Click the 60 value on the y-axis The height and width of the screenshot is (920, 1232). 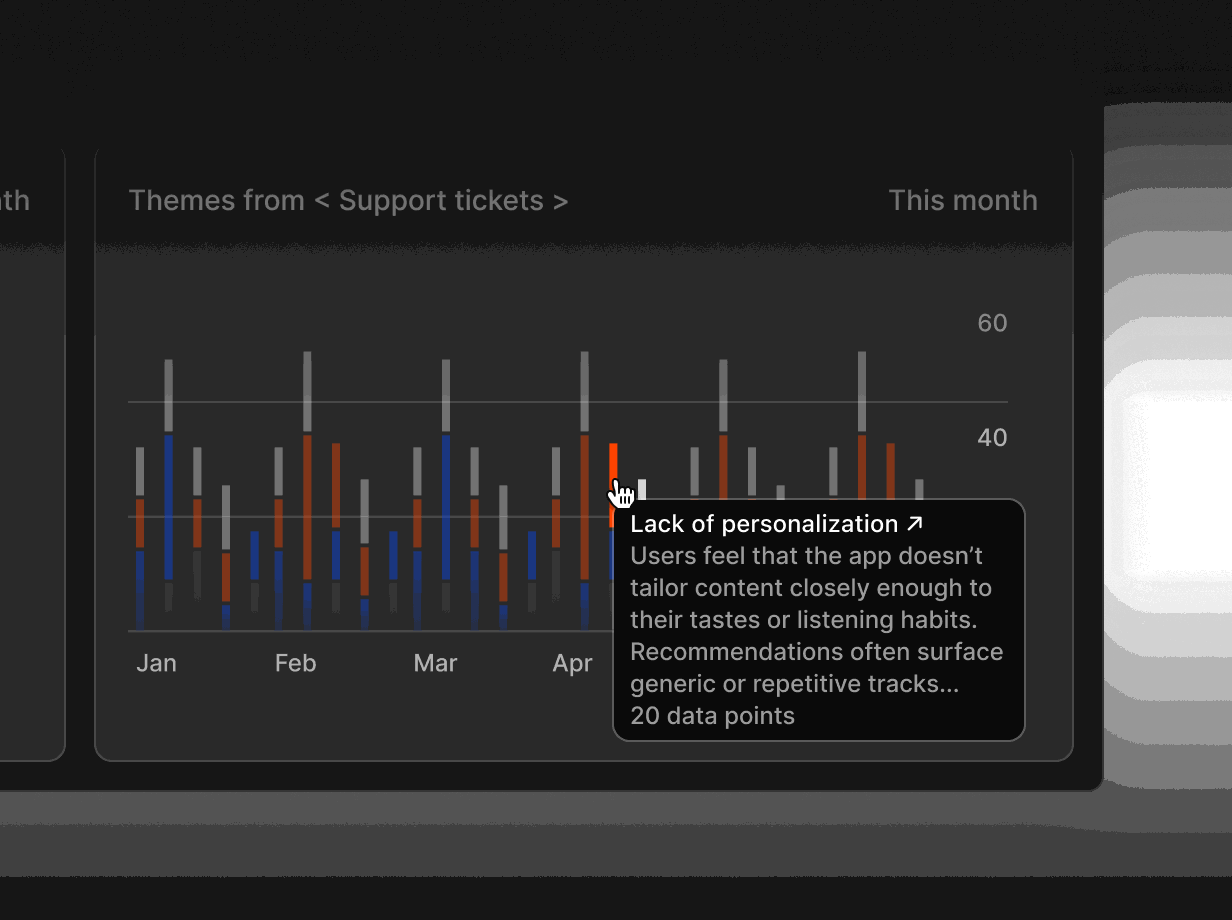(992, 323)
